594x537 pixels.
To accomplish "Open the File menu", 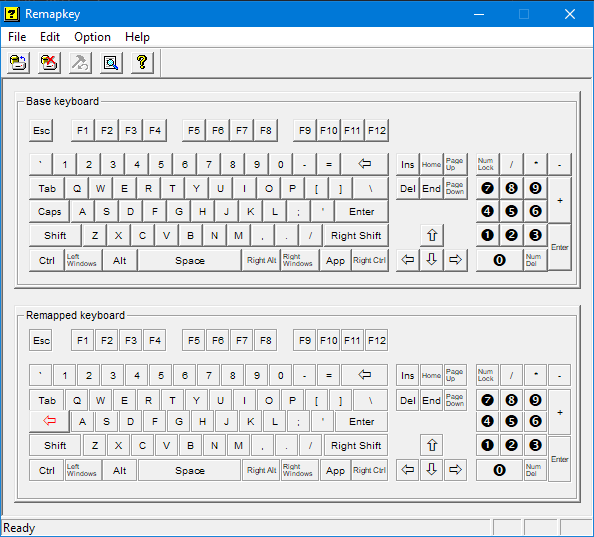I will (x=17, y=37).
